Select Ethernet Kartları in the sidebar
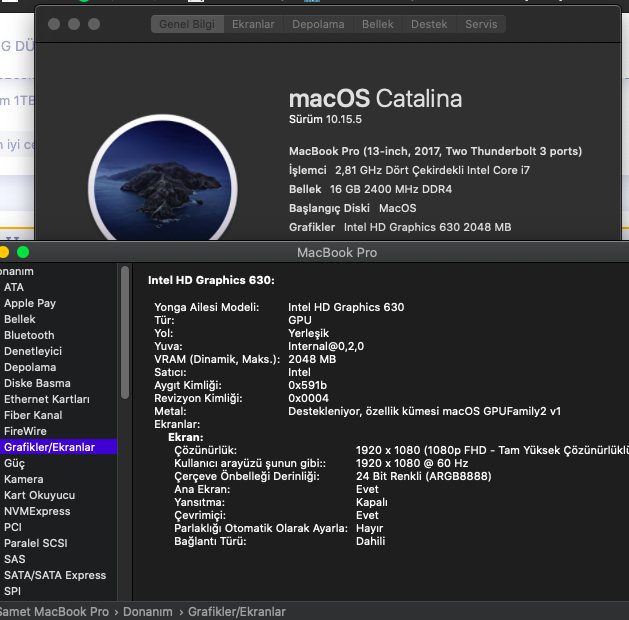Viewport: 629px width, 620px height. [x=46, y=399]
